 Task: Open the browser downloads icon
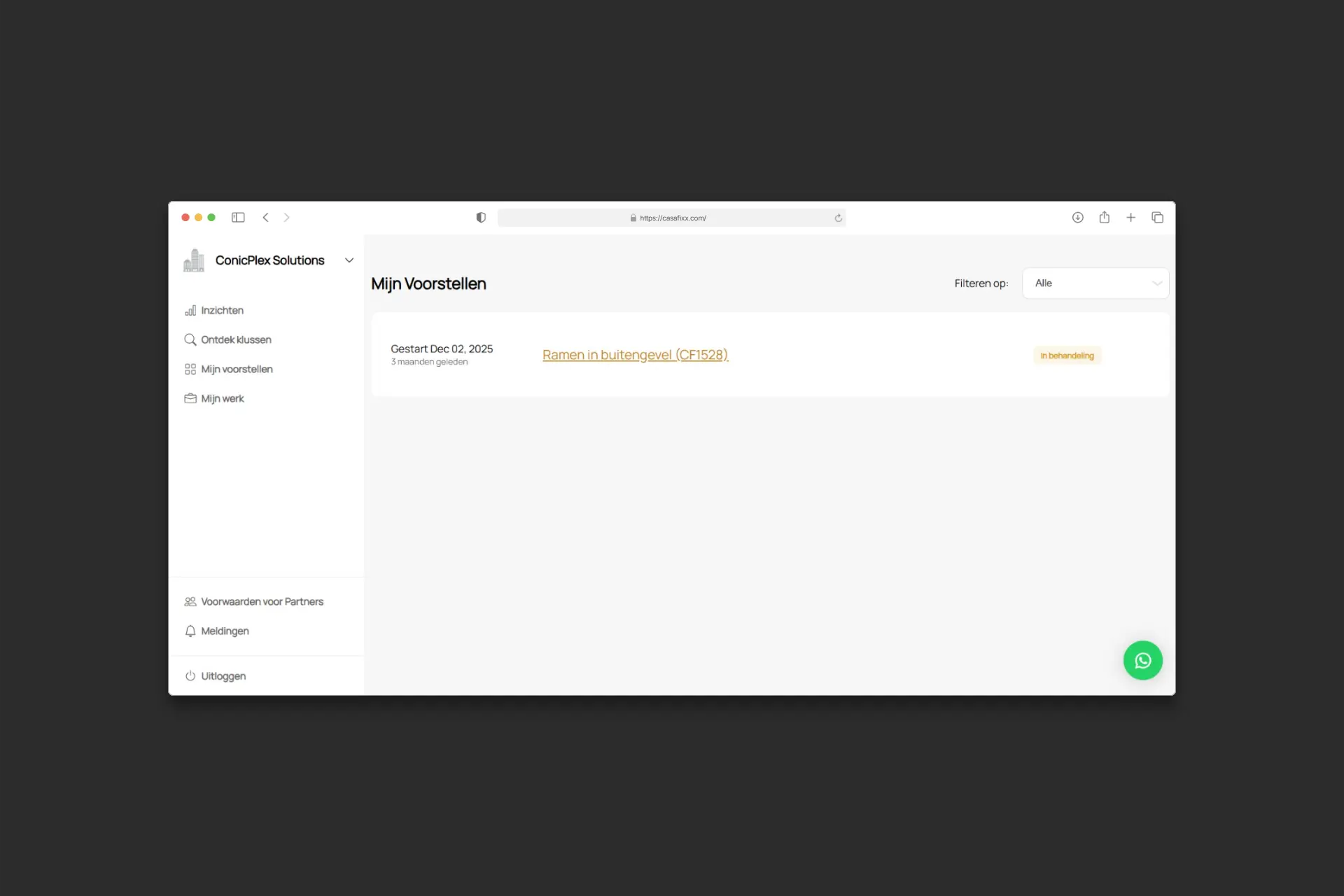pyautogui.click(x=1077, y=218)
